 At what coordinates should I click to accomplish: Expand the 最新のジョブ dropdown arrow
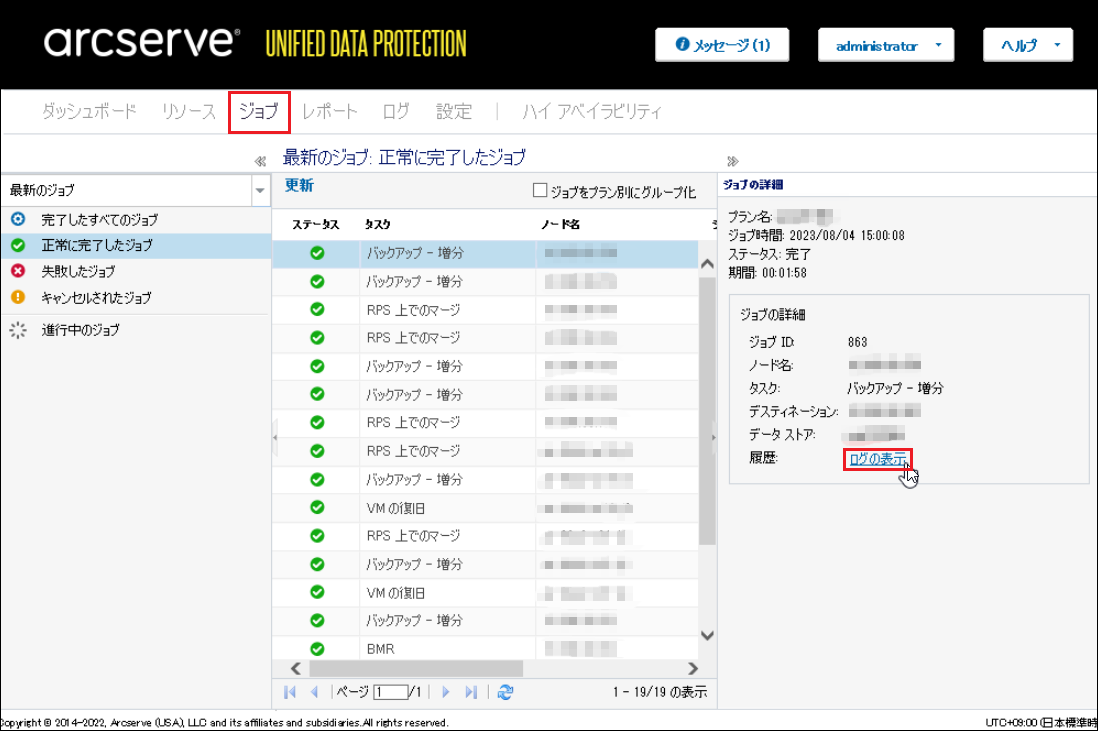(260, 190)
